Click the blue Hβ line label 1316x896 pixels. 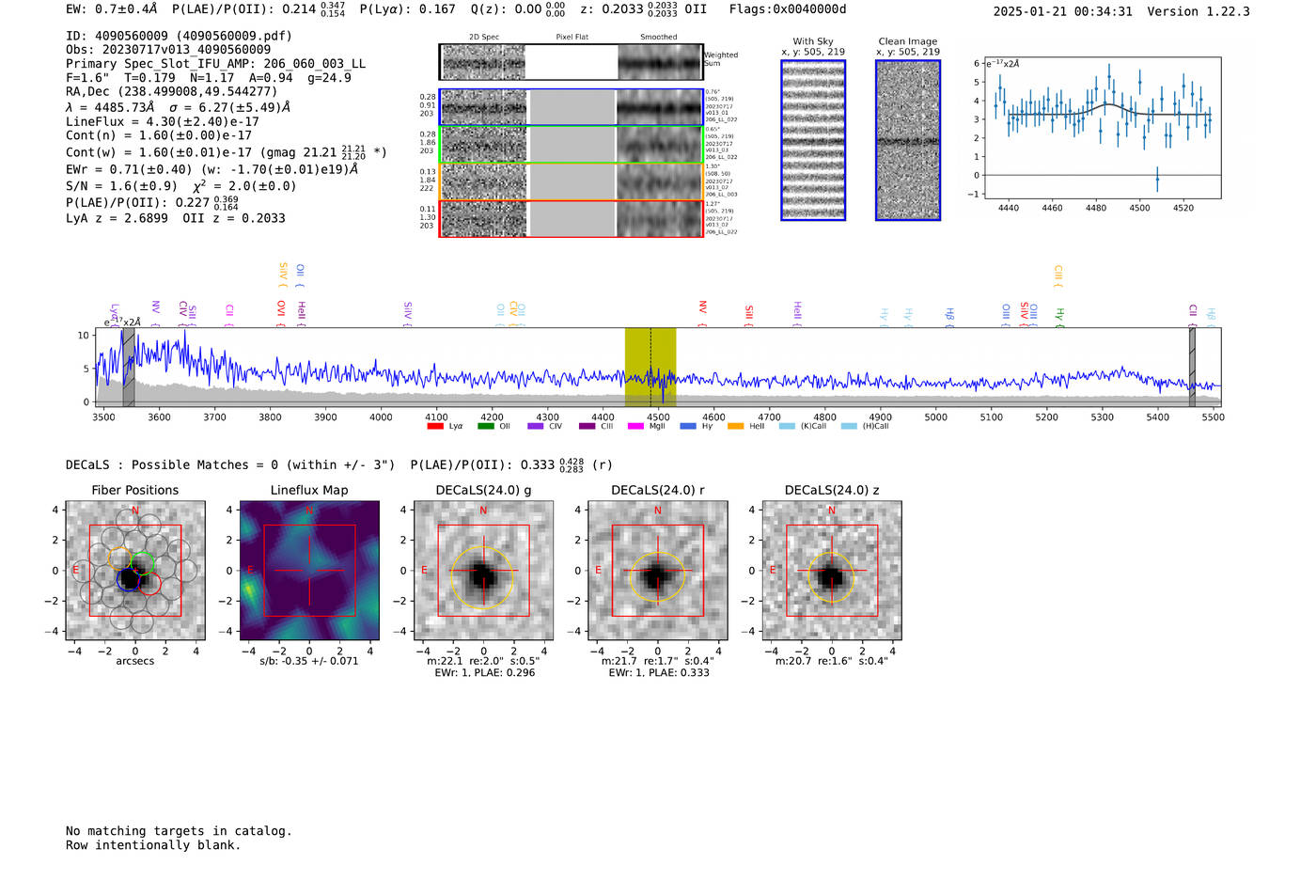950,316
